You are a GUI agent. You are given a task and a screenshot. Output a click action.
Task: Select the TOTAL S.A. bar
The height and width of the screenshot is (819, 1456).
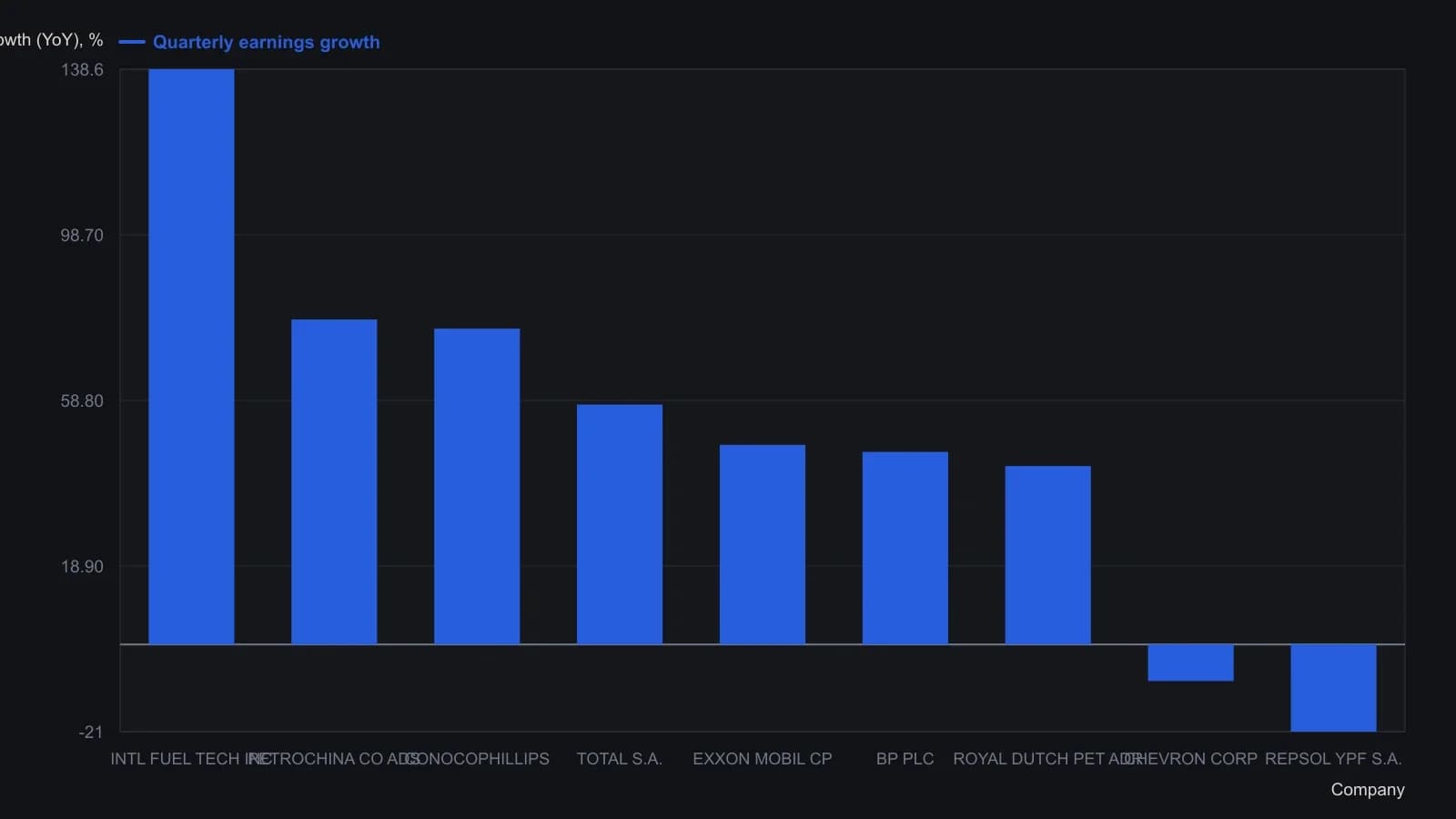620,524
